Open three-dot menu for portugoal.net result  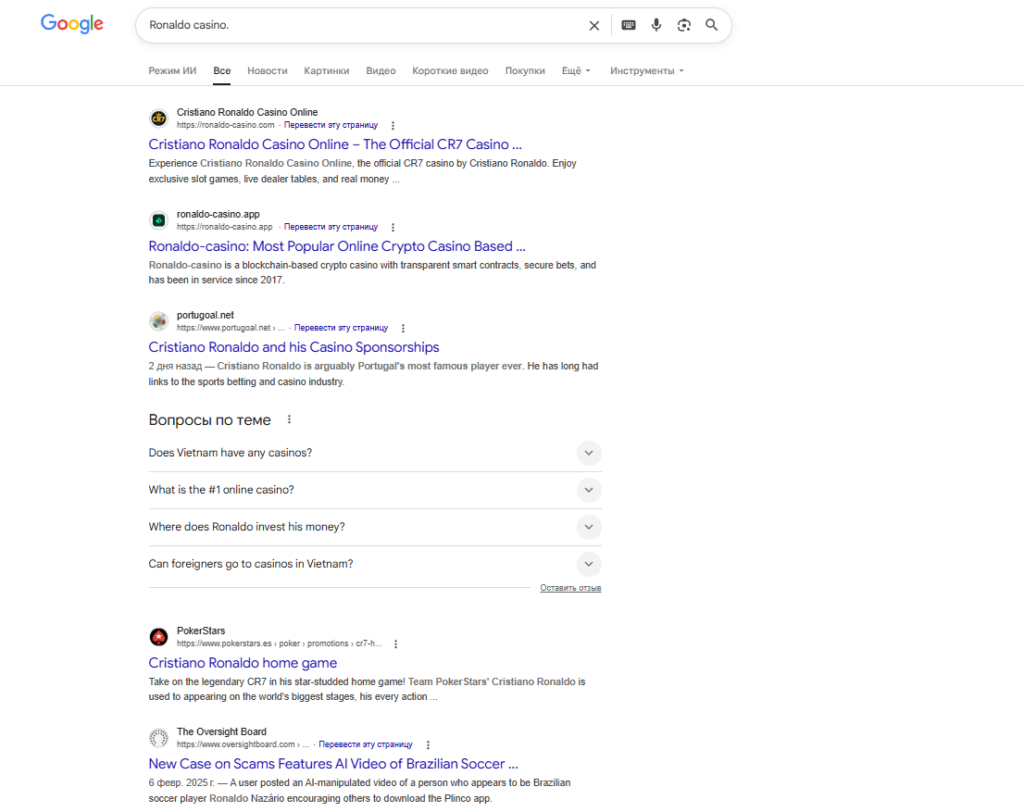click(403, 328)
